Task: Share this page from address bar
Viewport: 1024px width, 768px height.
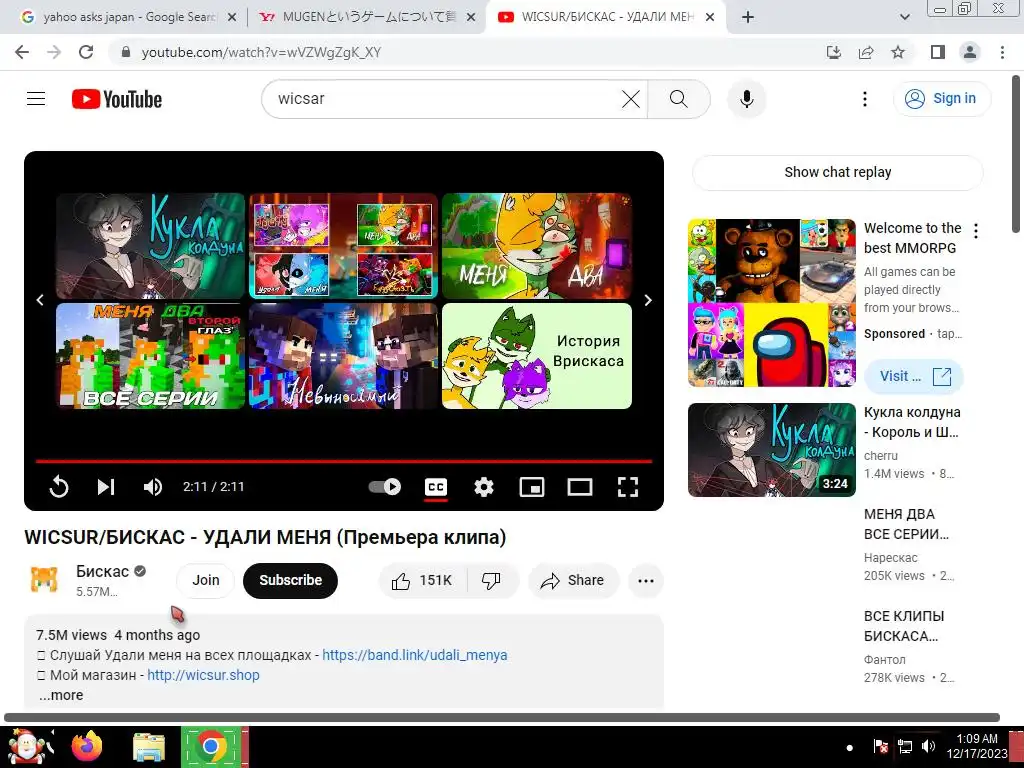Action: click(866, 52)
